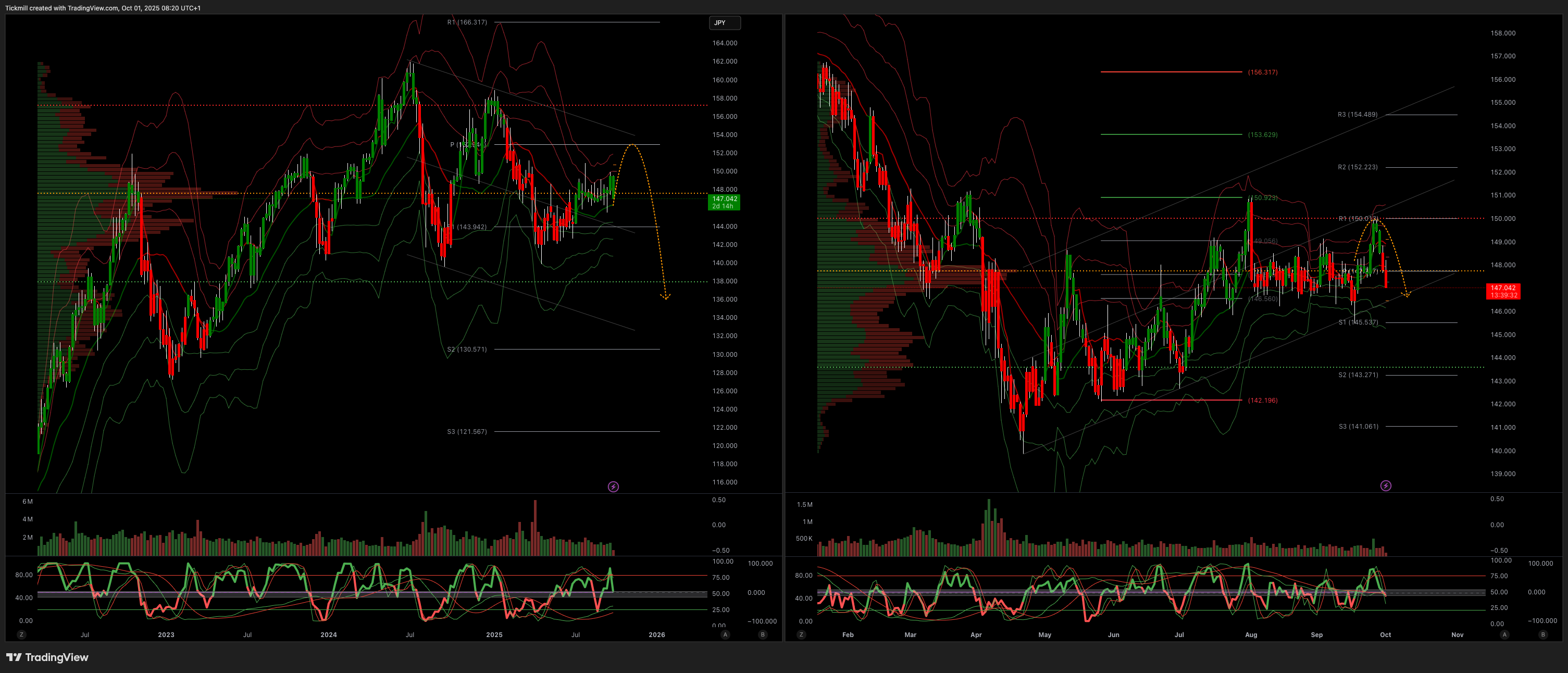1568x673 pixels.
Task: Click the lightning bolt icon on the right chart
Action: click(x=1385, y=485)
